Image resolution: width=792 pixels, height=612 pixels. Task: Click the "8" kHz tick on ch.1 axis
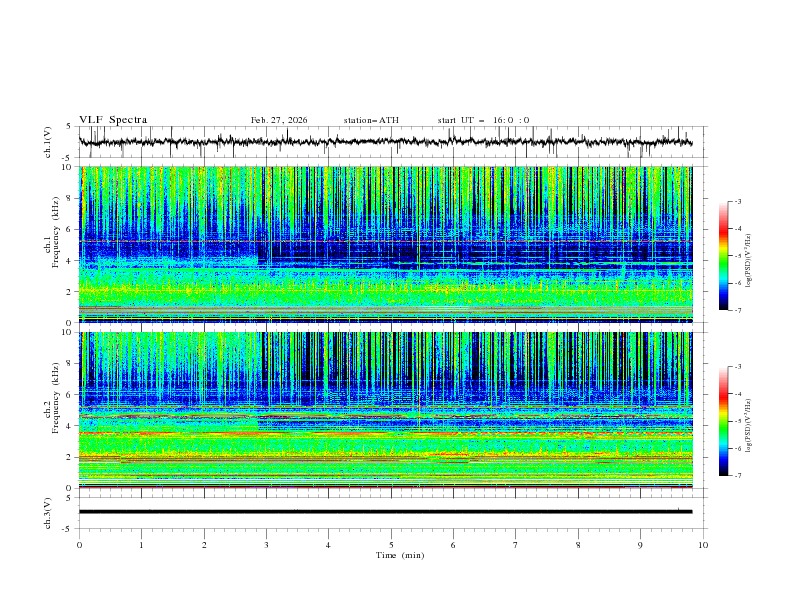71,198
